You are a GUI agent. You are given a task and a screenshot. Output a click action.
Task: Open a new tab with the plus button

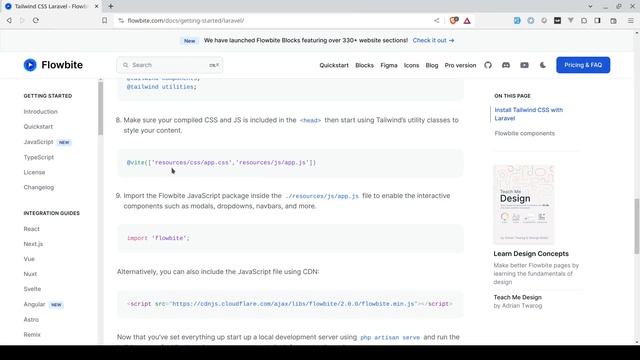click(x=111, y=7)
